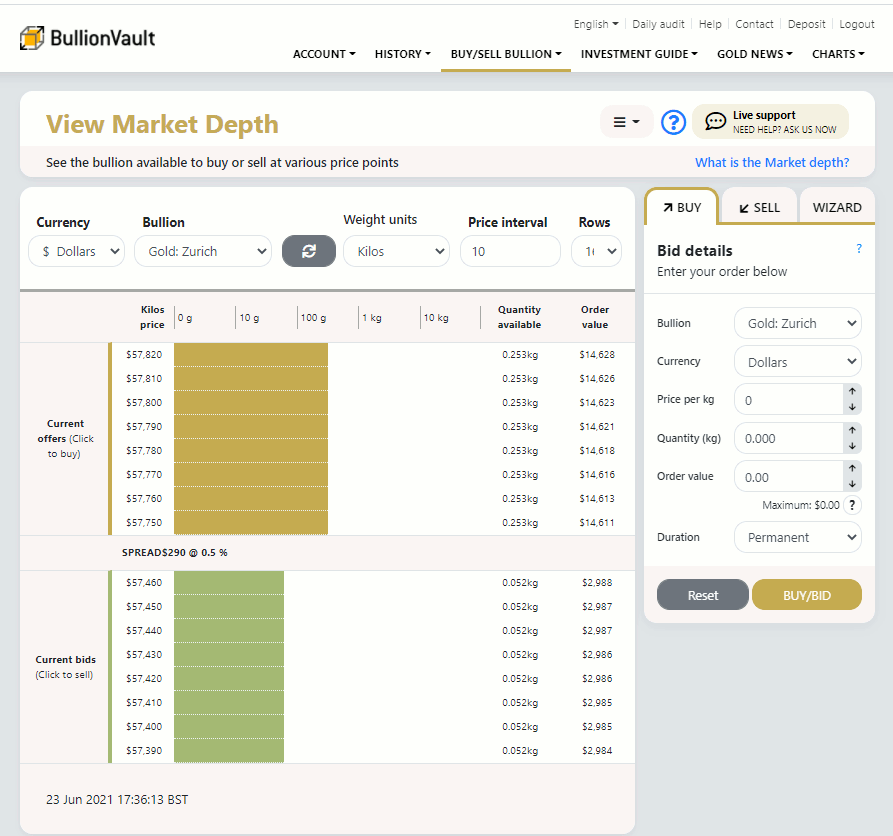
Task: Open the Daily audit link
Action: click(658, 24)
